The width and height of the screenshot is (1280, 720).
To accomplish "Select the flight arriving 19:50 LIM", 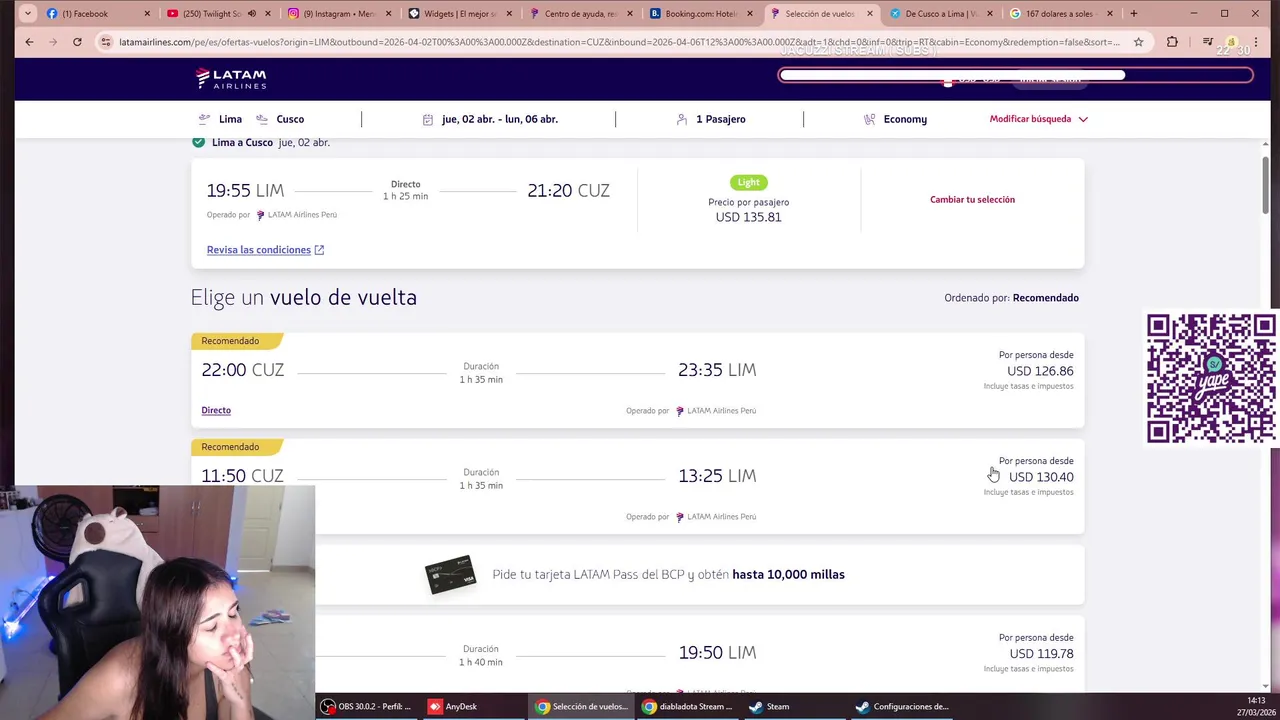I will [x=700, y=653].
